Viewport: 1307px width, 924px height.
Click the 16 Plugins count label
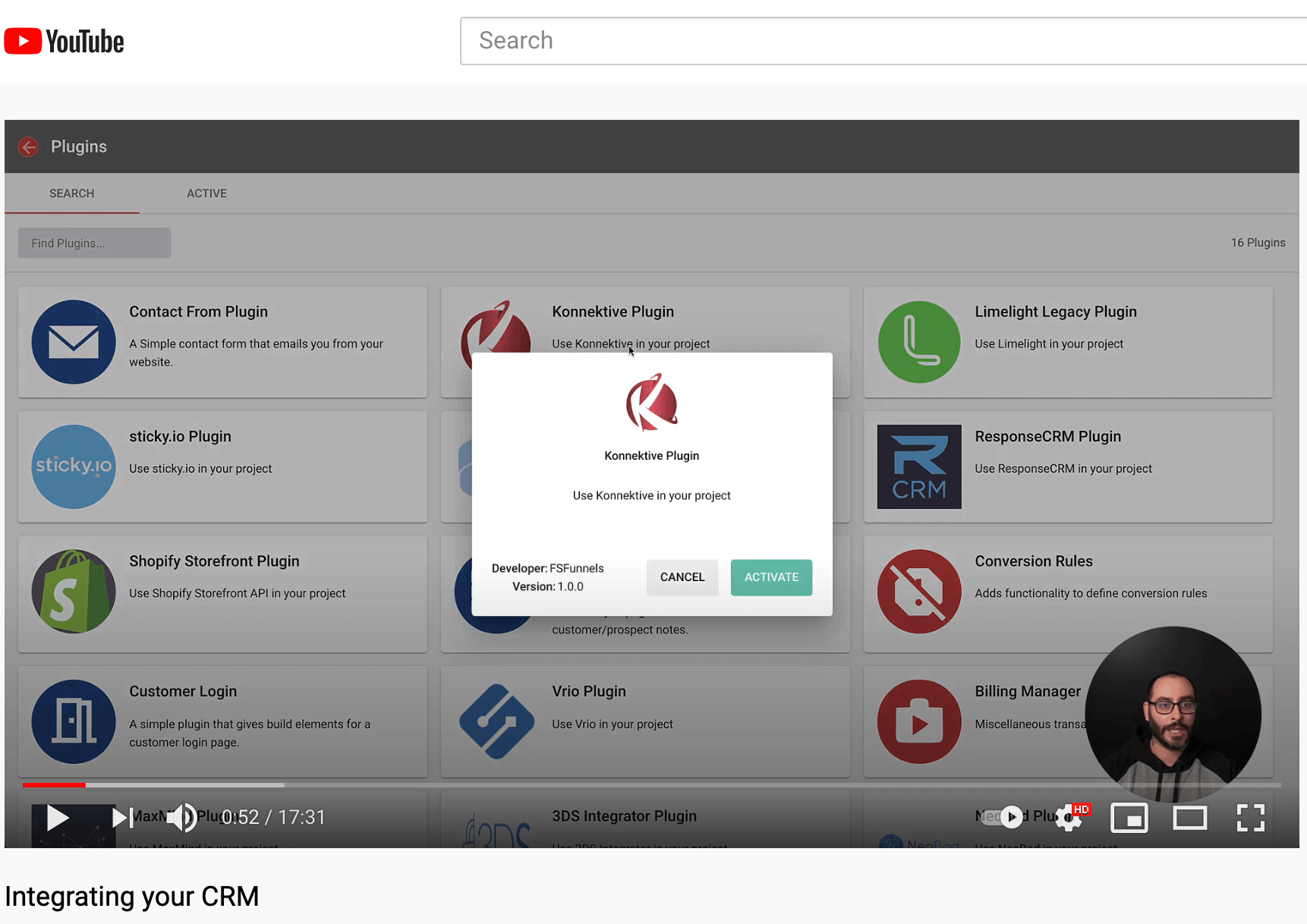click(1258, 243)
